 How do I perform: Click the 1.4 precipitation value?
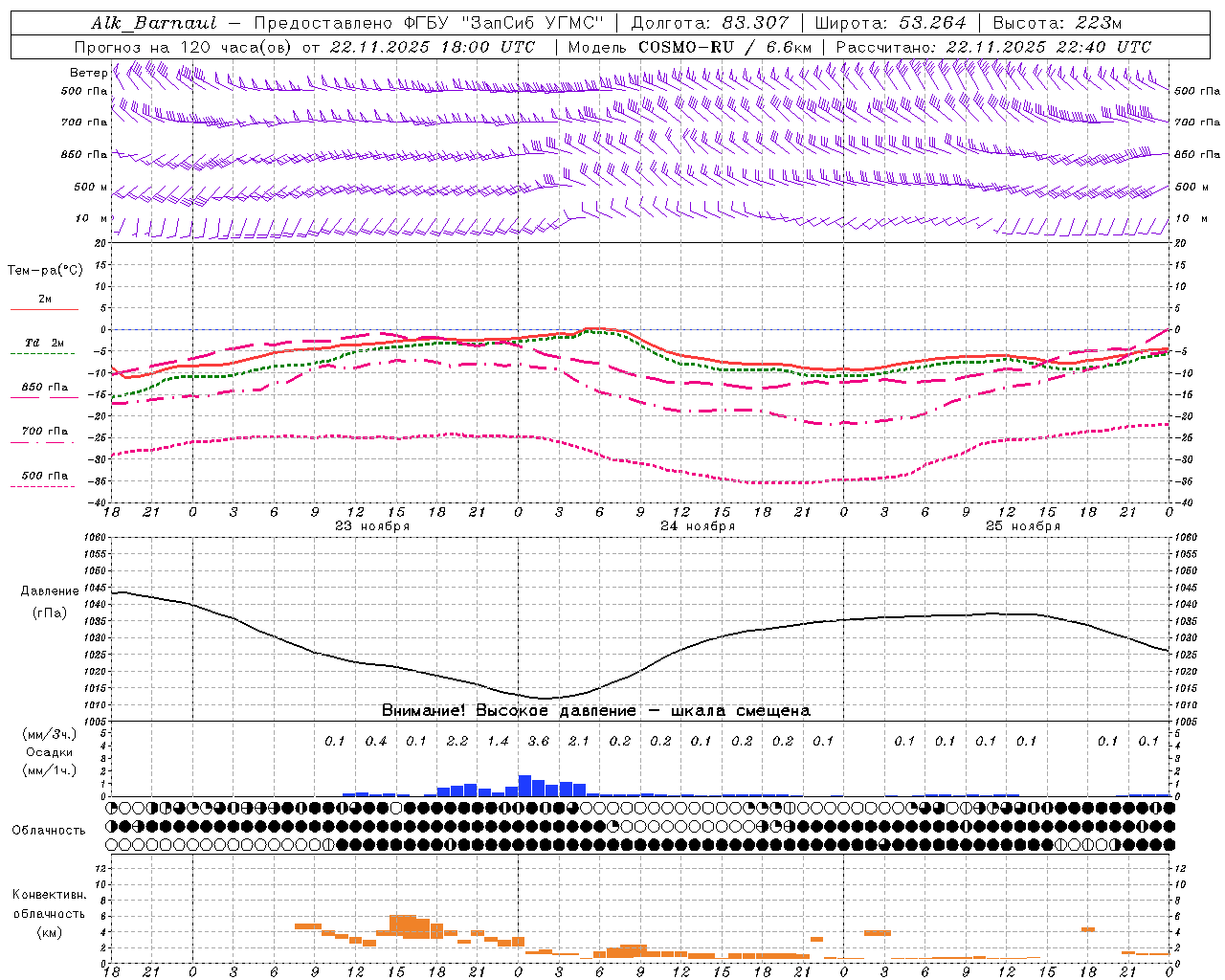(x=498, y=741)
